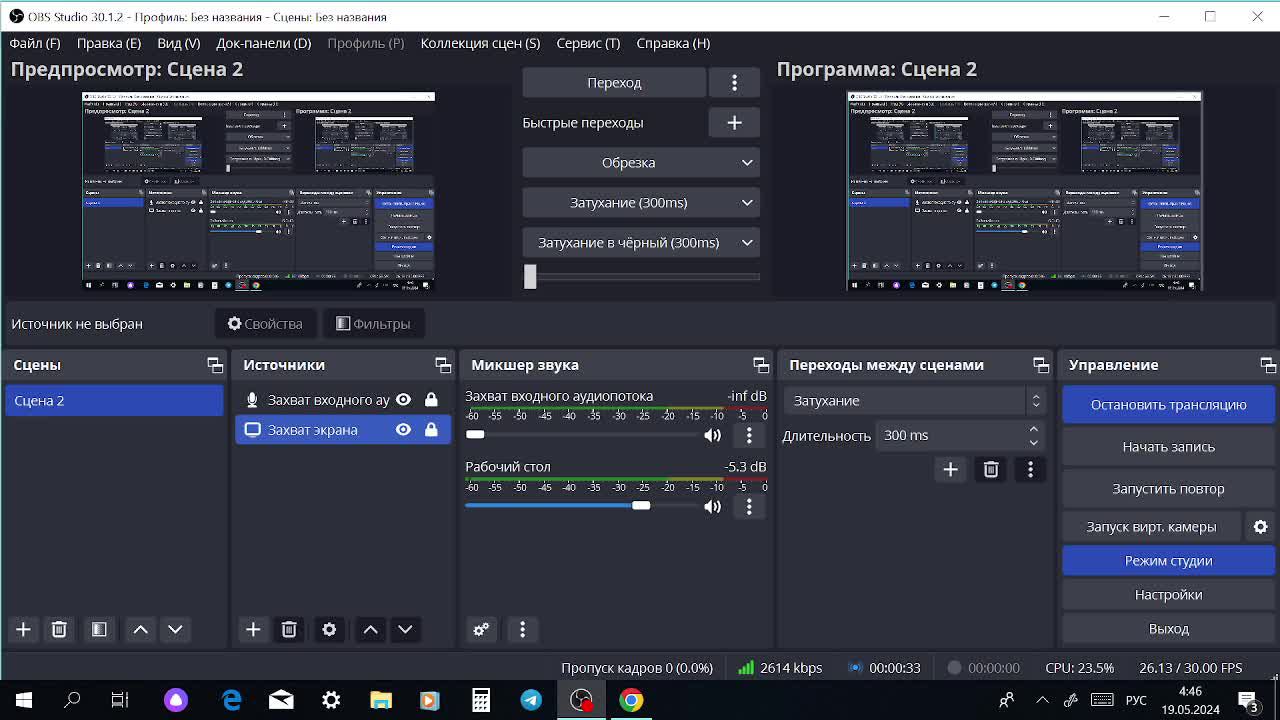Hide the Захват экрана source

(x=403, y=430)
